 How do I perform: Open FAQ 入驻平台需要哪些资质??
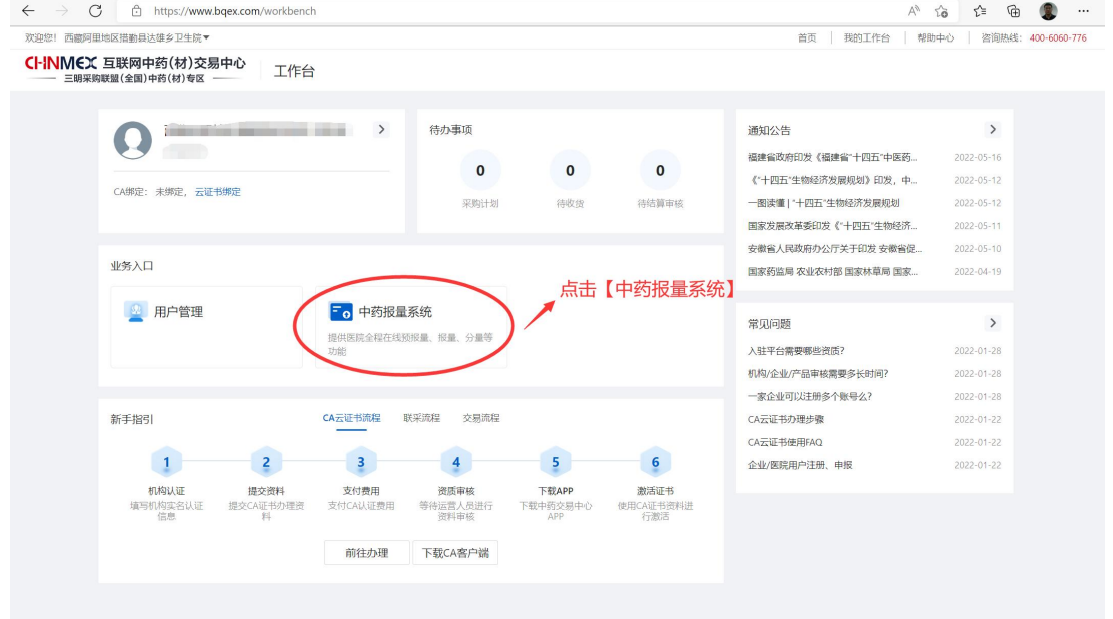coord(796,351)
